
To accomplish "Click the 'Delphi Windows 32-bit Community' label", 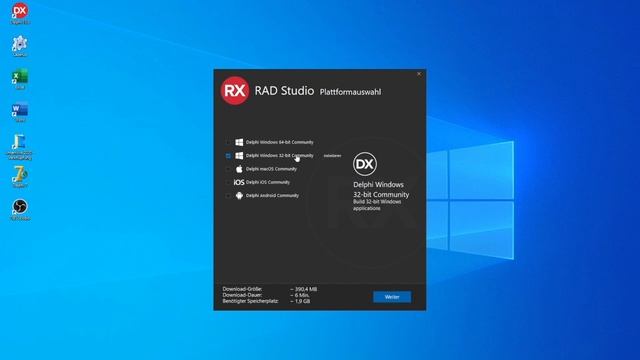I will (x=280, y=156).
